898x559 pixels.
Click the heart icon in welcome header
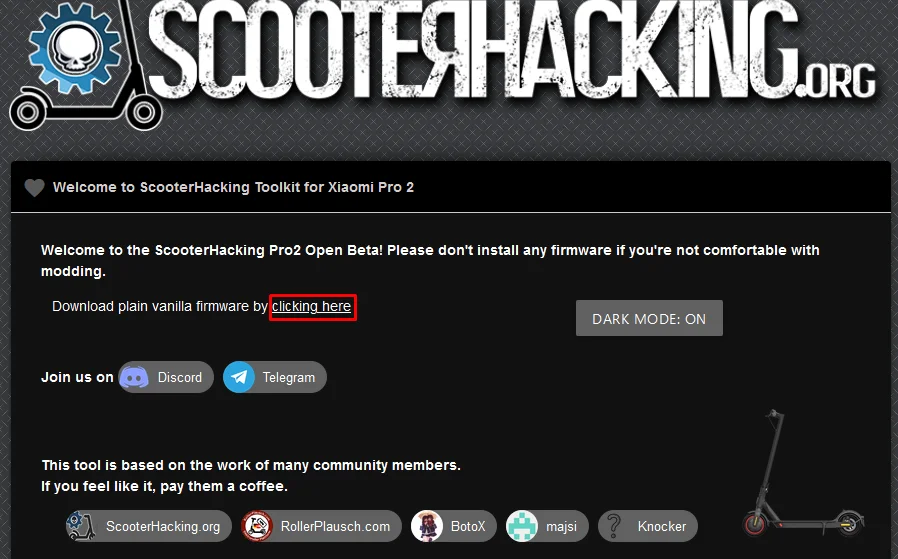pyautogui.click(x=34, y=187)
